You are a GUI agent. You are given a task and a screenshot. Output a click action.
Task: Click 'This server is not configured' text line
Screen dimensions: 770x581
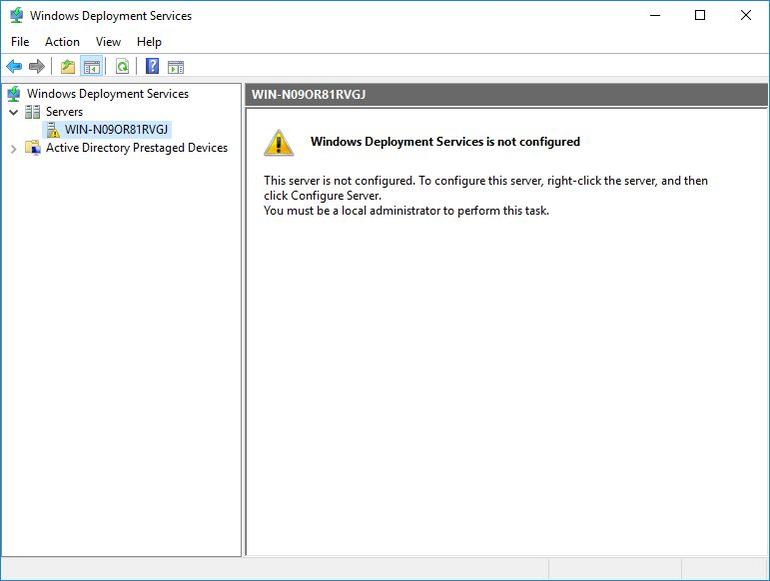[486, 181]
